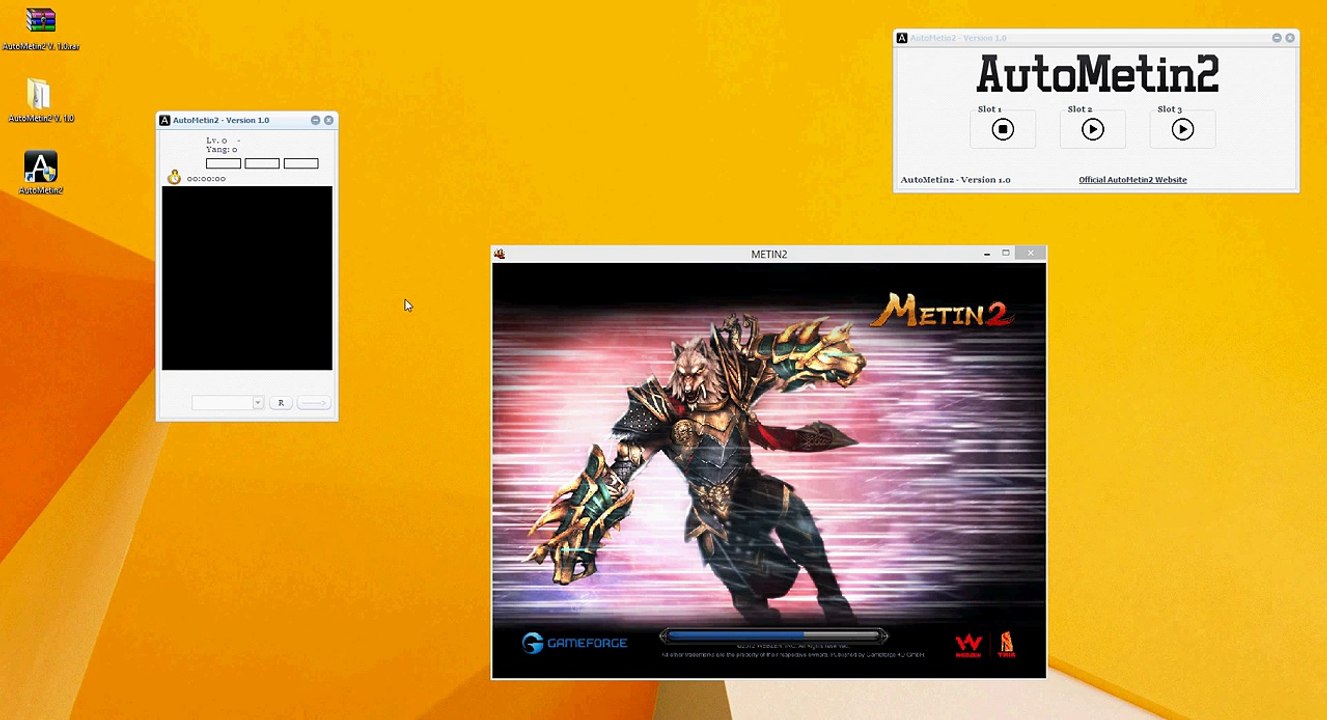The width and height of the screenshot is (1327, 720).
Task: Click the 'Slot 2' label
Action: click(1079, 109)
